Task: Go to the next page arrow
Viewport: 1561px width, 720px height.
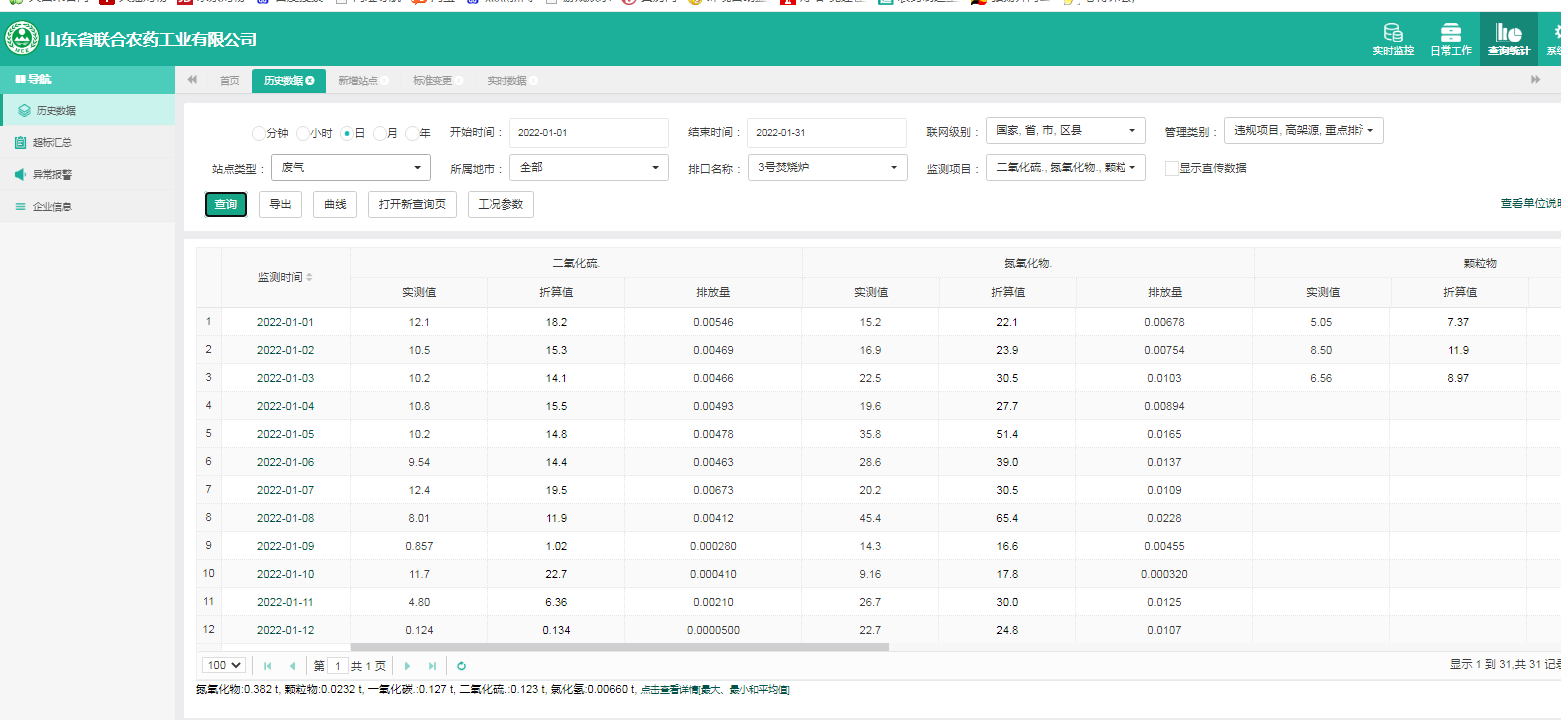Action: (x=407, y=666)
